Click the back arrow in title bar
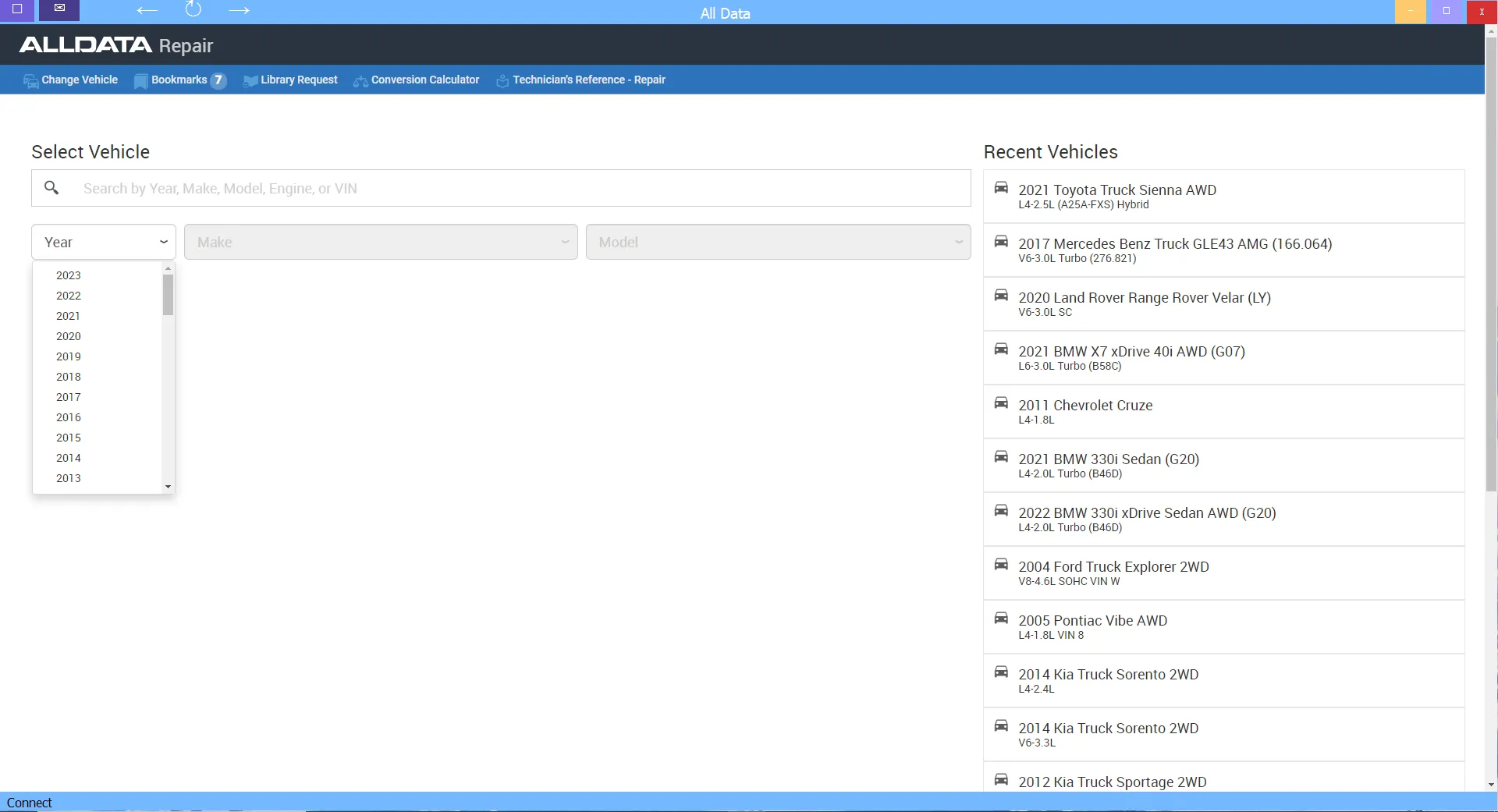This screenshot has height=812, width=1498. (147, 10)
